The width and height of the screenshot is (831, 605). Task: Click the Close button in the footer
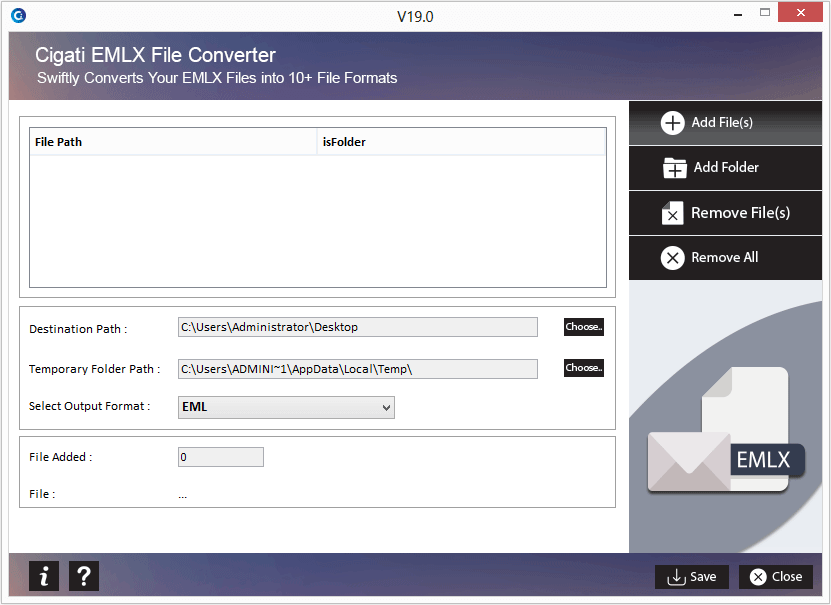[x=776, y=577]
